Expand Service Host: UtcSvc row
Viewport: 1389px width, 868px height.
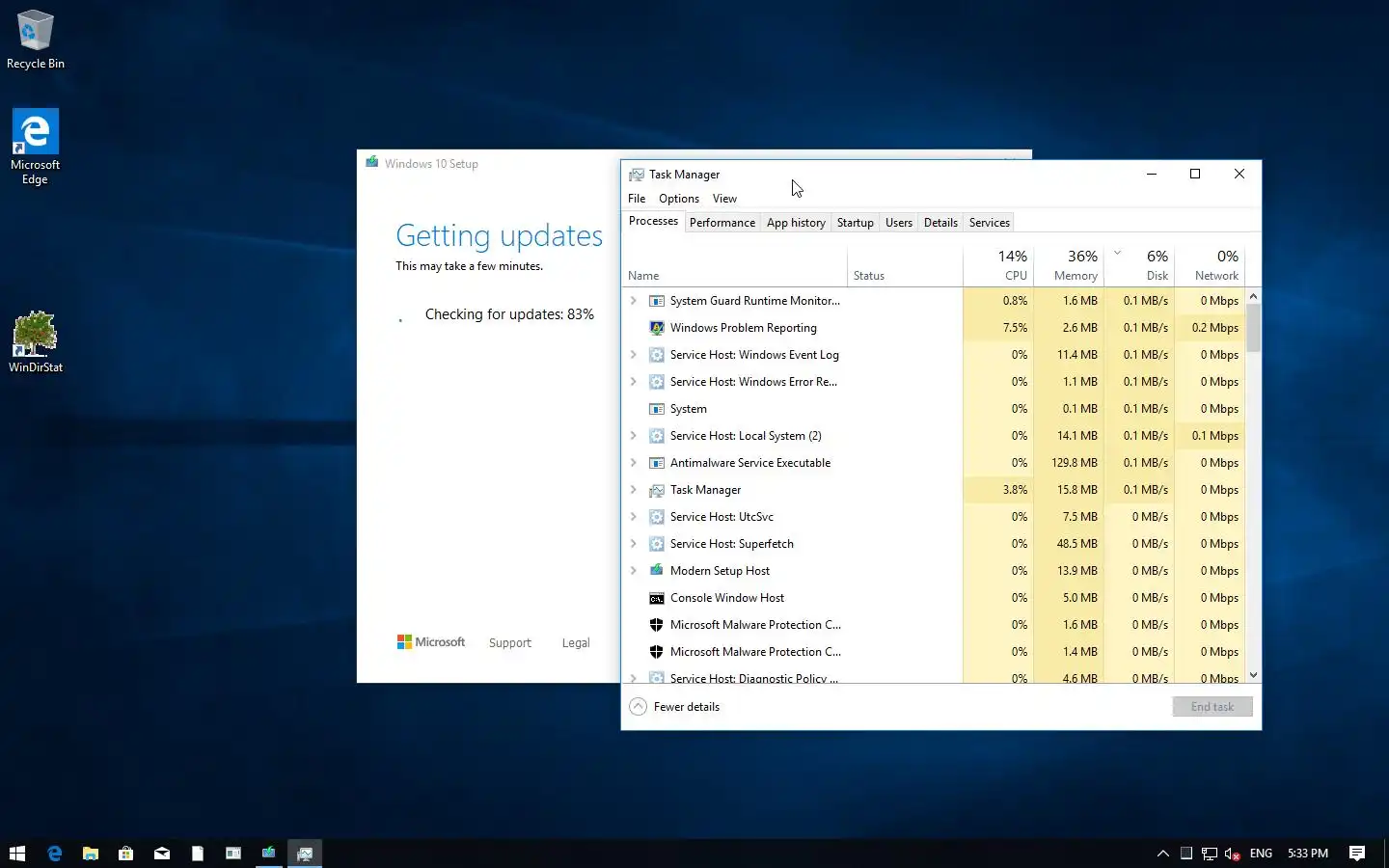click(634, 517)
